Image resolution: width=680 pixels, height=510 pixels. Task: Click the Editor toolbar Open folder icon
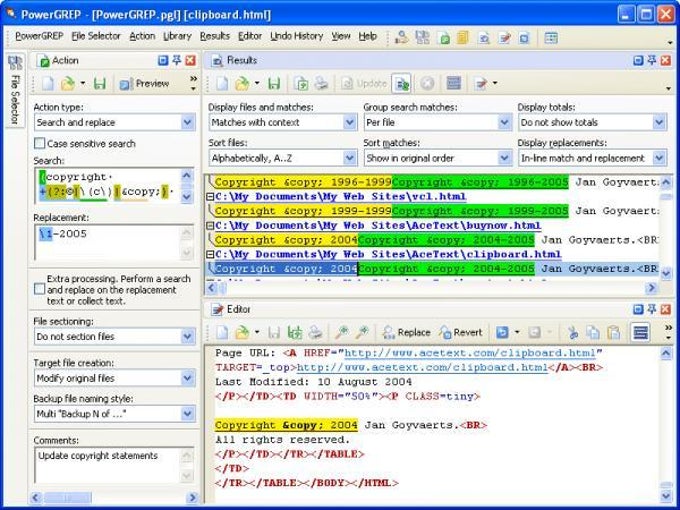(242, 333)
